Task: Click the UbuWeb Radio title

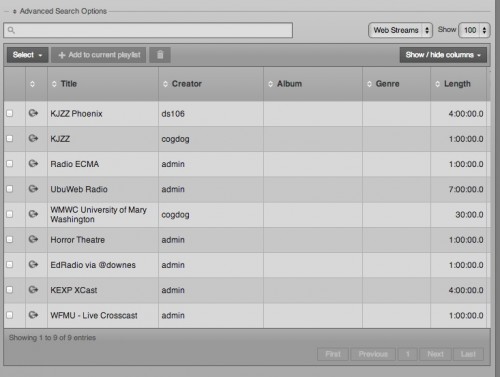Action: coord(79,189)
